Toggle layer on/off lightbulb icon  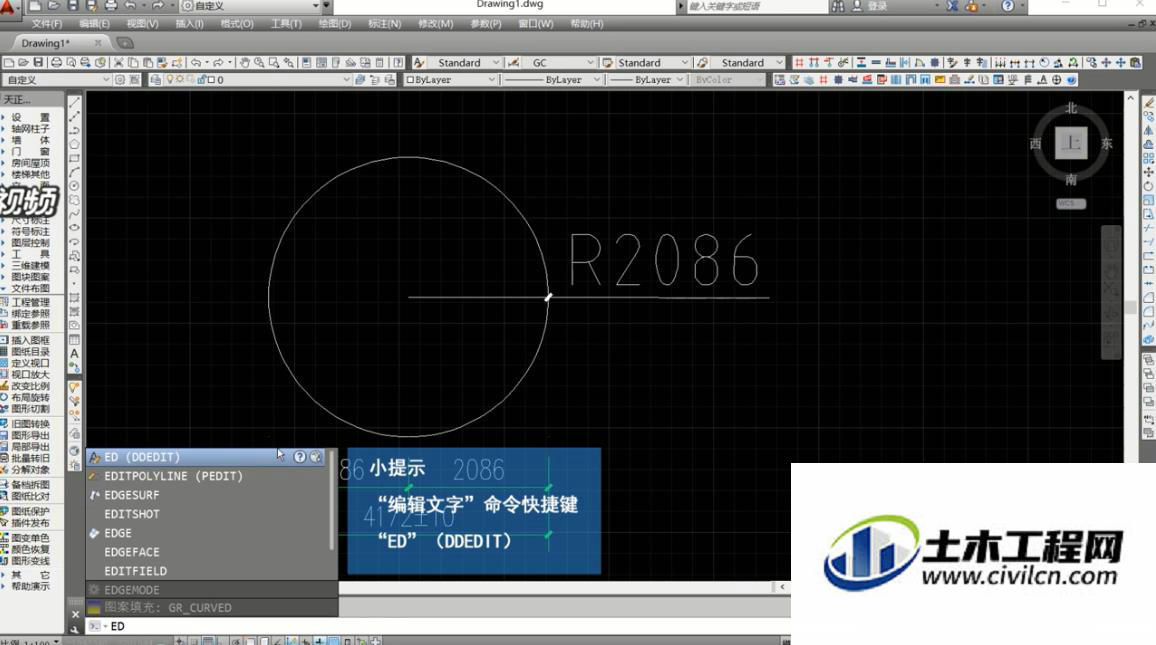coord(170,80)
